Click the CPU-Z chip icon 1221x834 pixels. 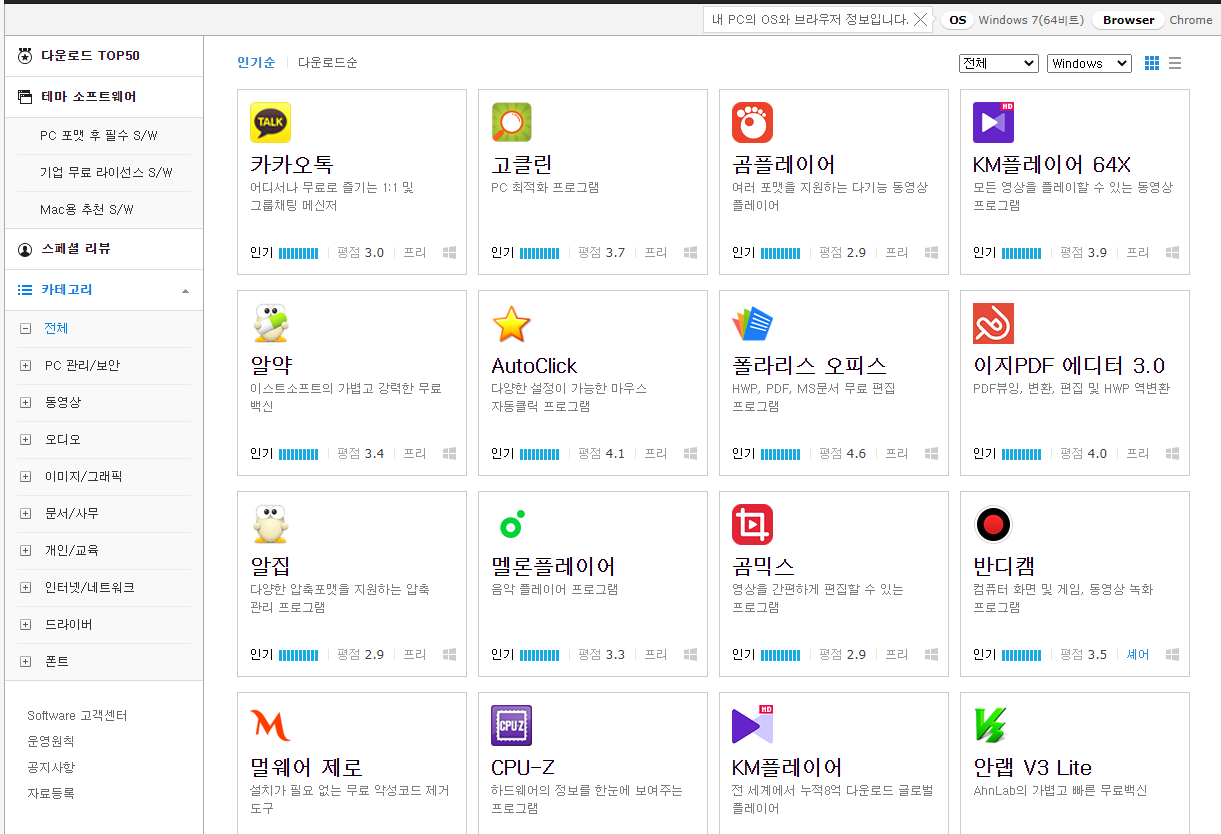tap(511, 725)
